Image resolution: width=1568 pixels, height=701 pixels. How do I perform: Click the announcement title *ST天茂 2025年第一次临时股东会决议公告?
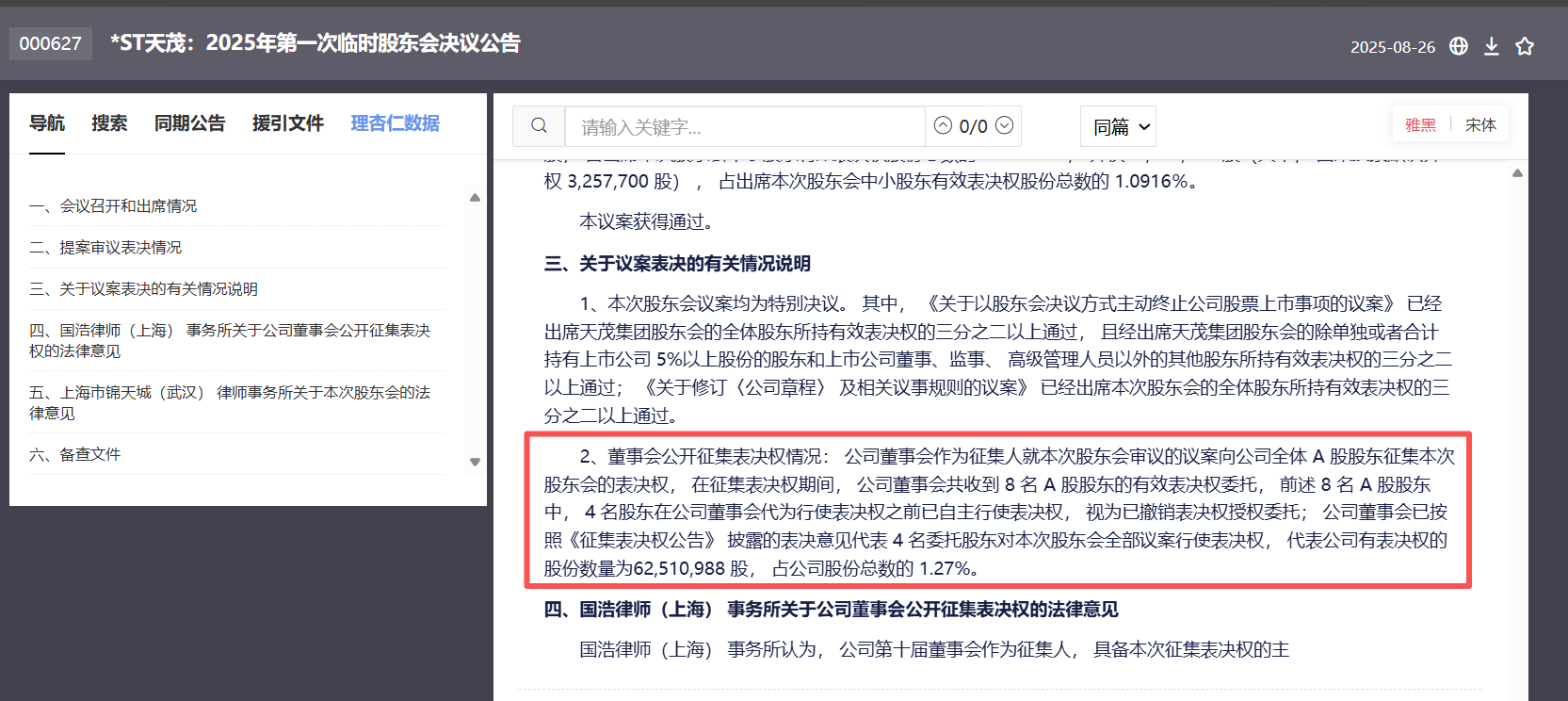pos(315,43)
